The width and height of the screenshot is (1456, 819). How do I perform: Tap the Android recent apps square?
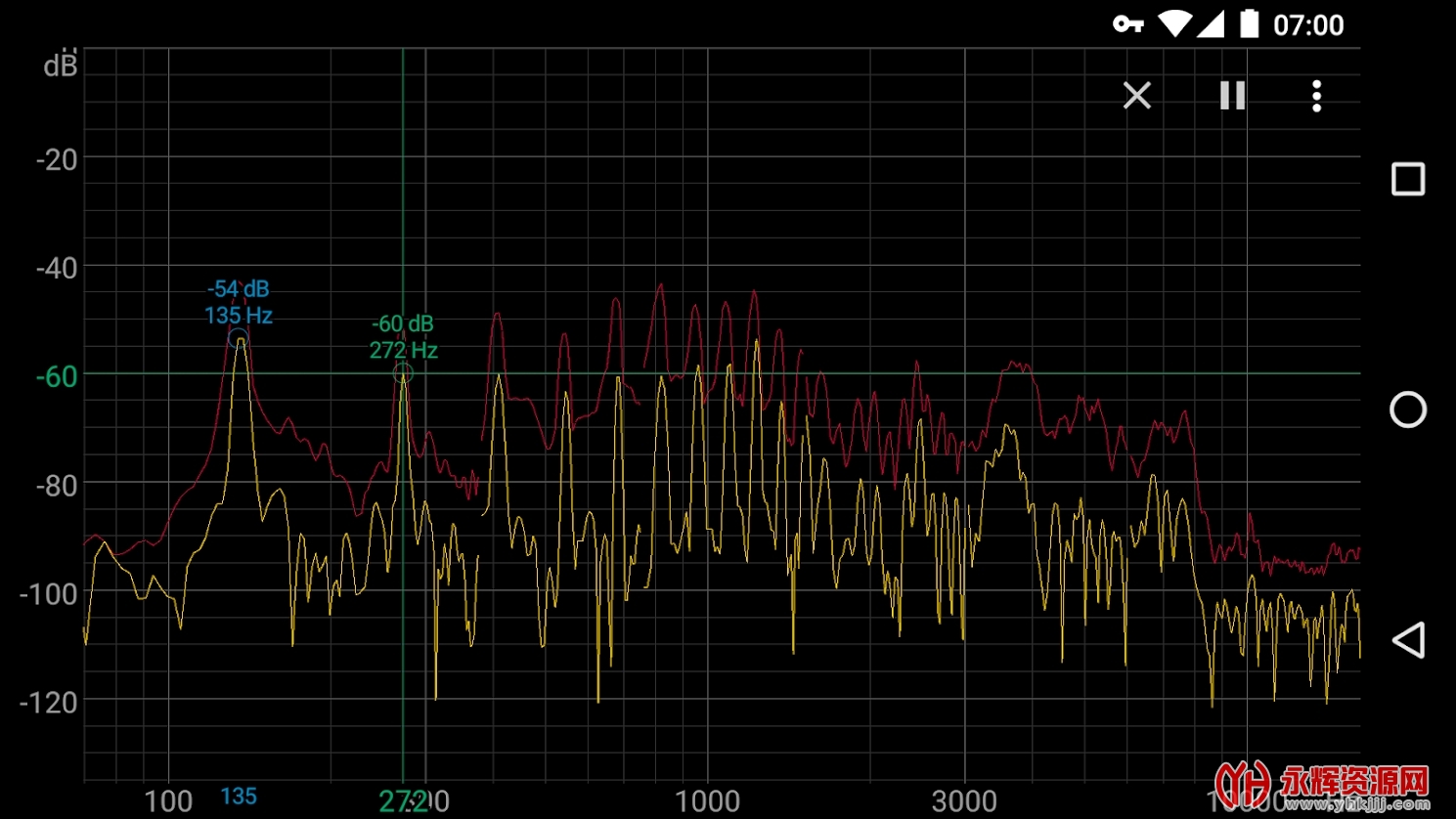pyautogui.click(x=1407, y=180)
